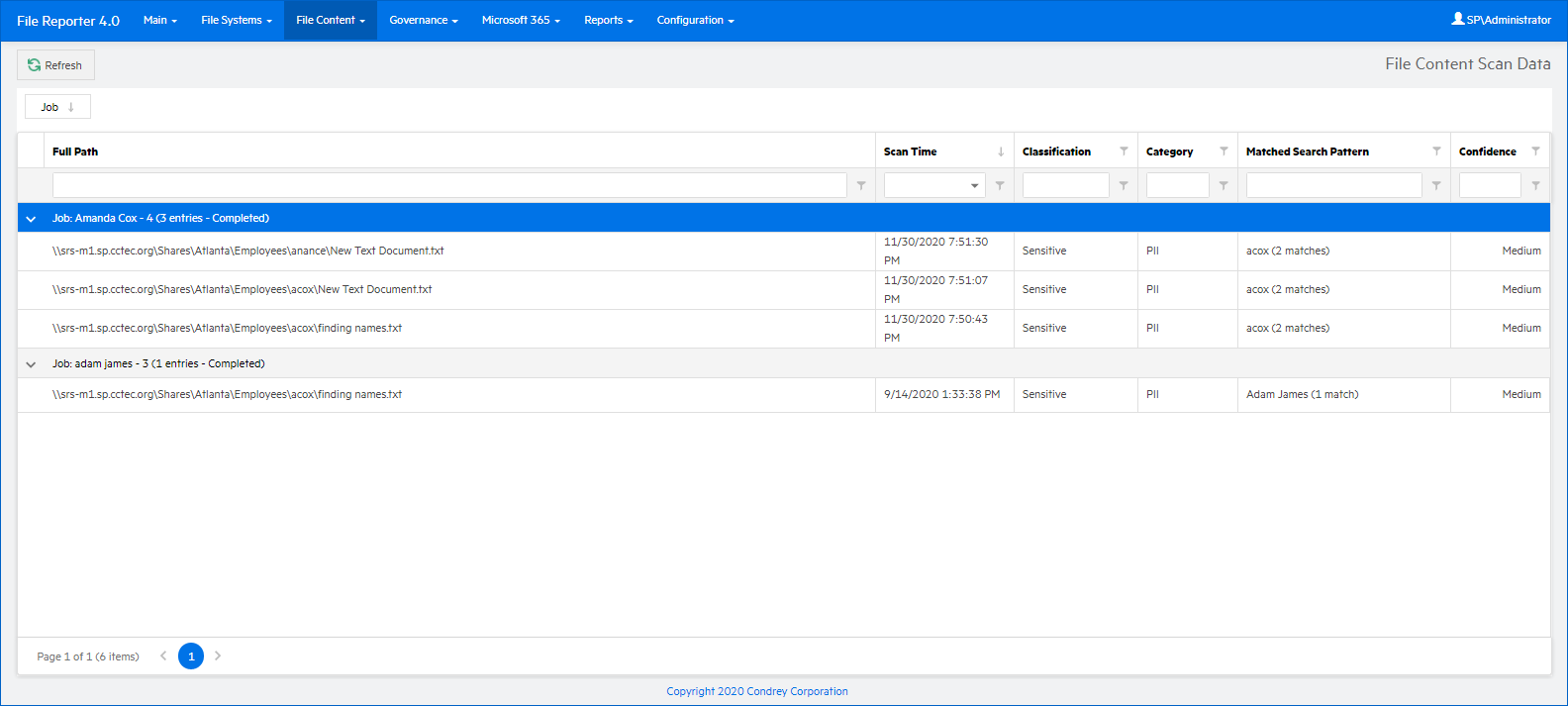The image size is (1568, 706).
Task: Open the Governance menu
Action: pyautogui.click(x=423, y=20)
